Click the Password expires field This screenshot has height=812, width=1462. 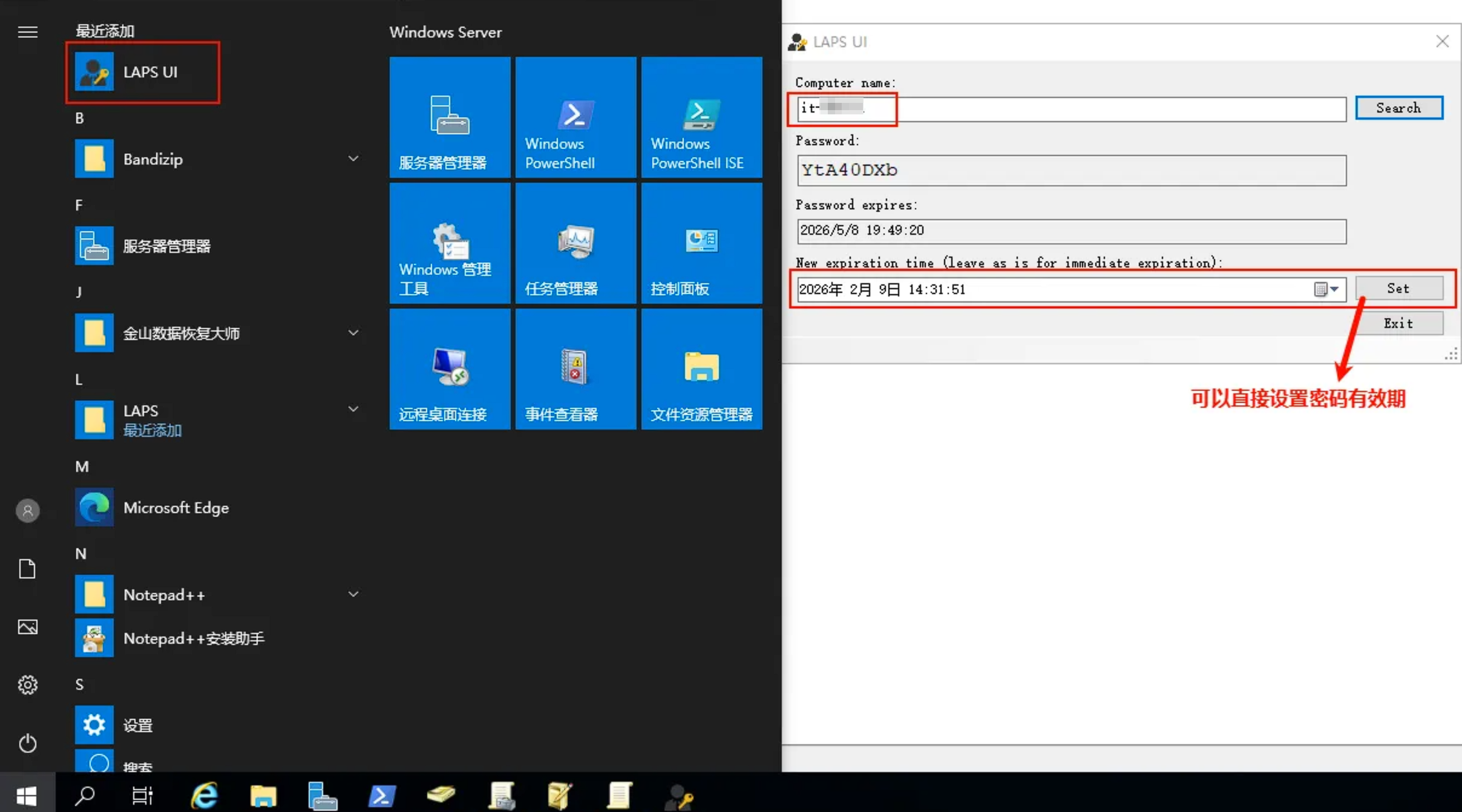[1072, 231]
